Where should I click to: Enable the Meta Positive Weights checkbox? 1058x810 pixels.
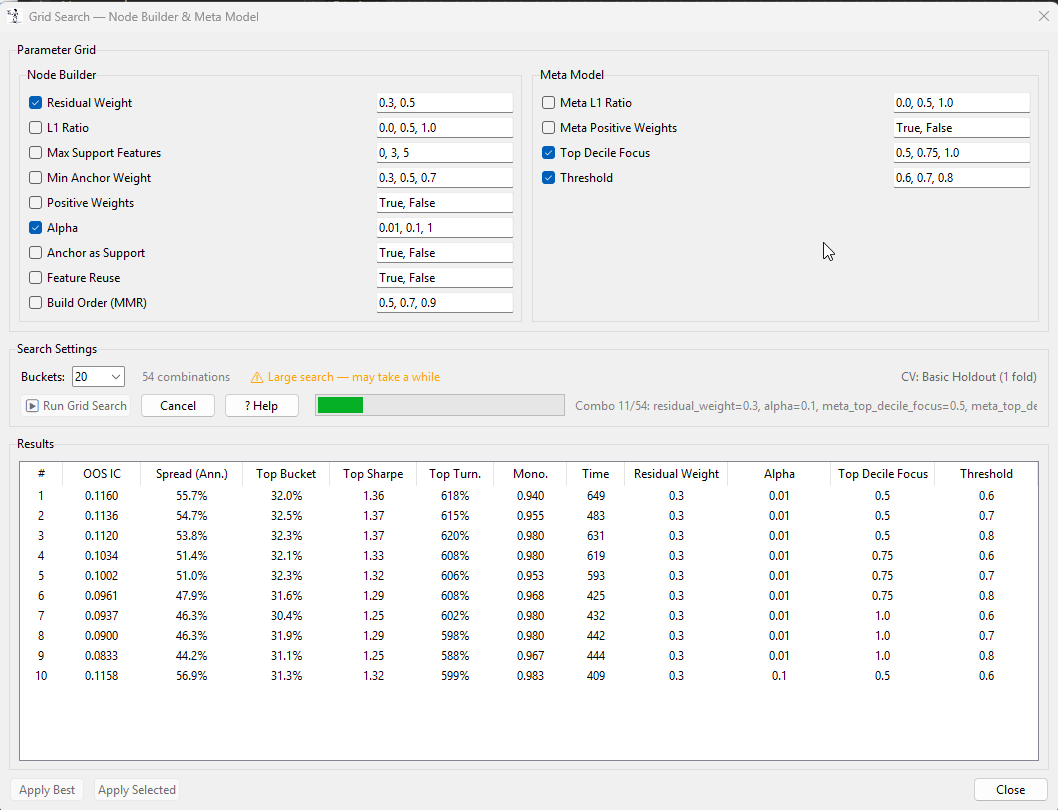pos(548,128)
